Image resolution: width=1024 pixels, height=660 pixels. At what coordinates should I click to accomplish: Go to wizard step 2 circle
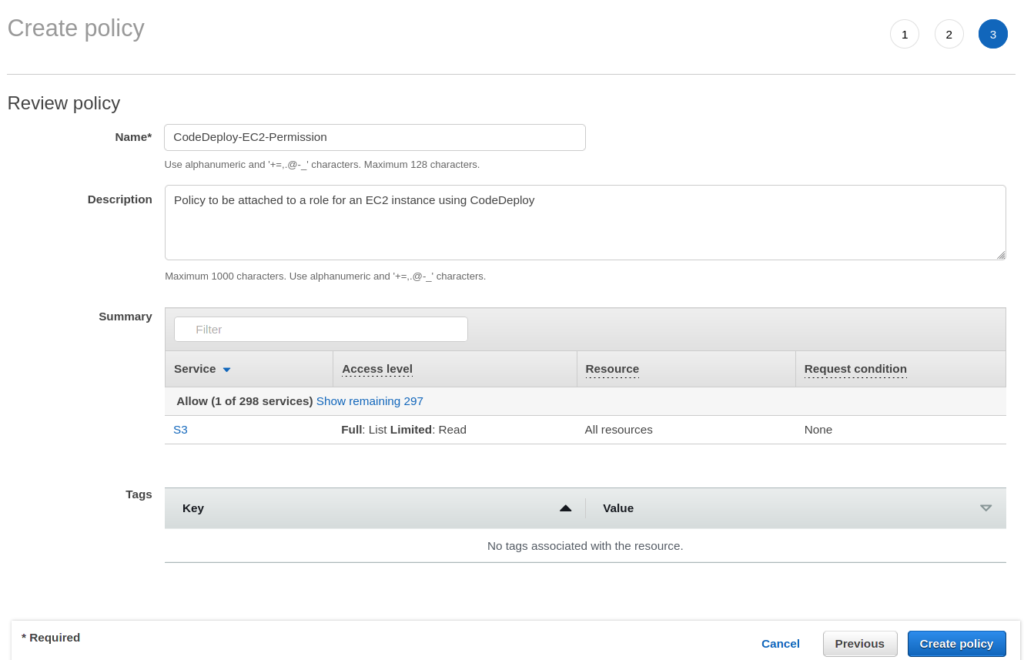pos(948,34)
